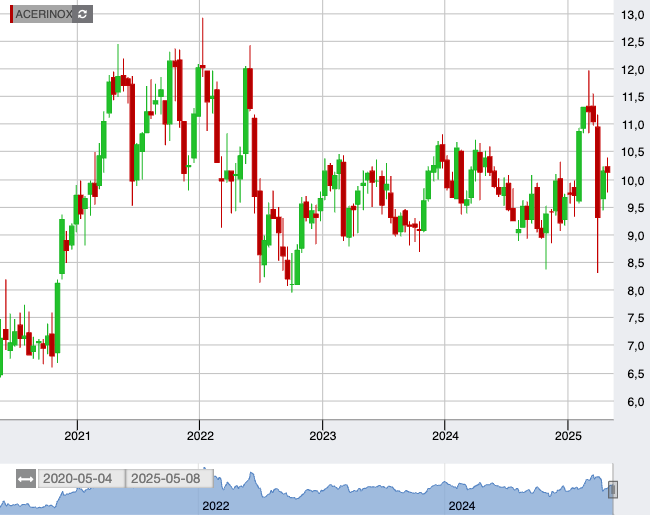
Task: Click the 8,0 price axis label
Action: [635, 291]
